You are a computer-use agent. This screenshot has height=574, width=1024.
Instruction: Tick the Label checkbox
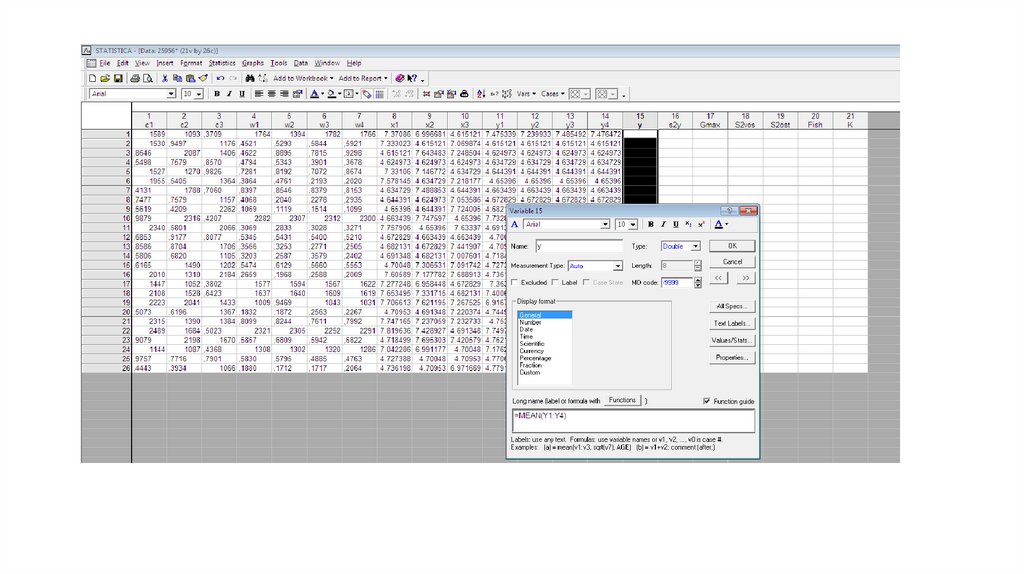pos(557,283)
